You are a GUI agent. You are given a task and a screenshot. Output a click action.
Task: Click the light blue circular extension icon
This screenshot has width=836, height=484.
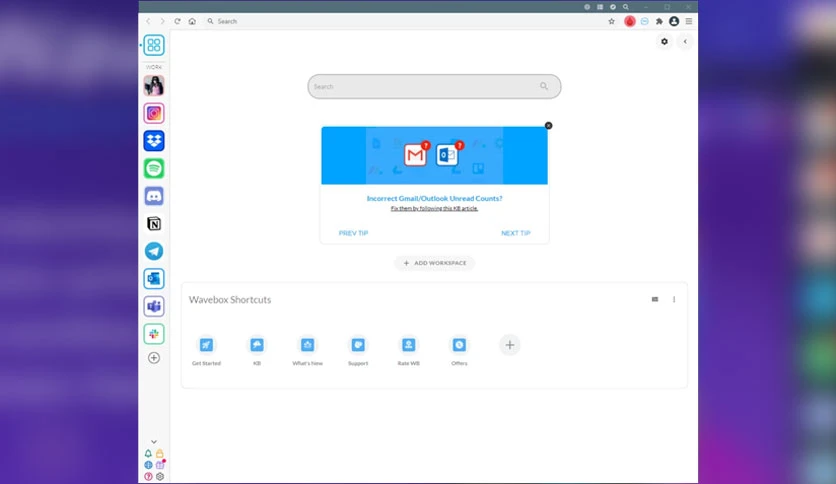[x=645, y=21]
